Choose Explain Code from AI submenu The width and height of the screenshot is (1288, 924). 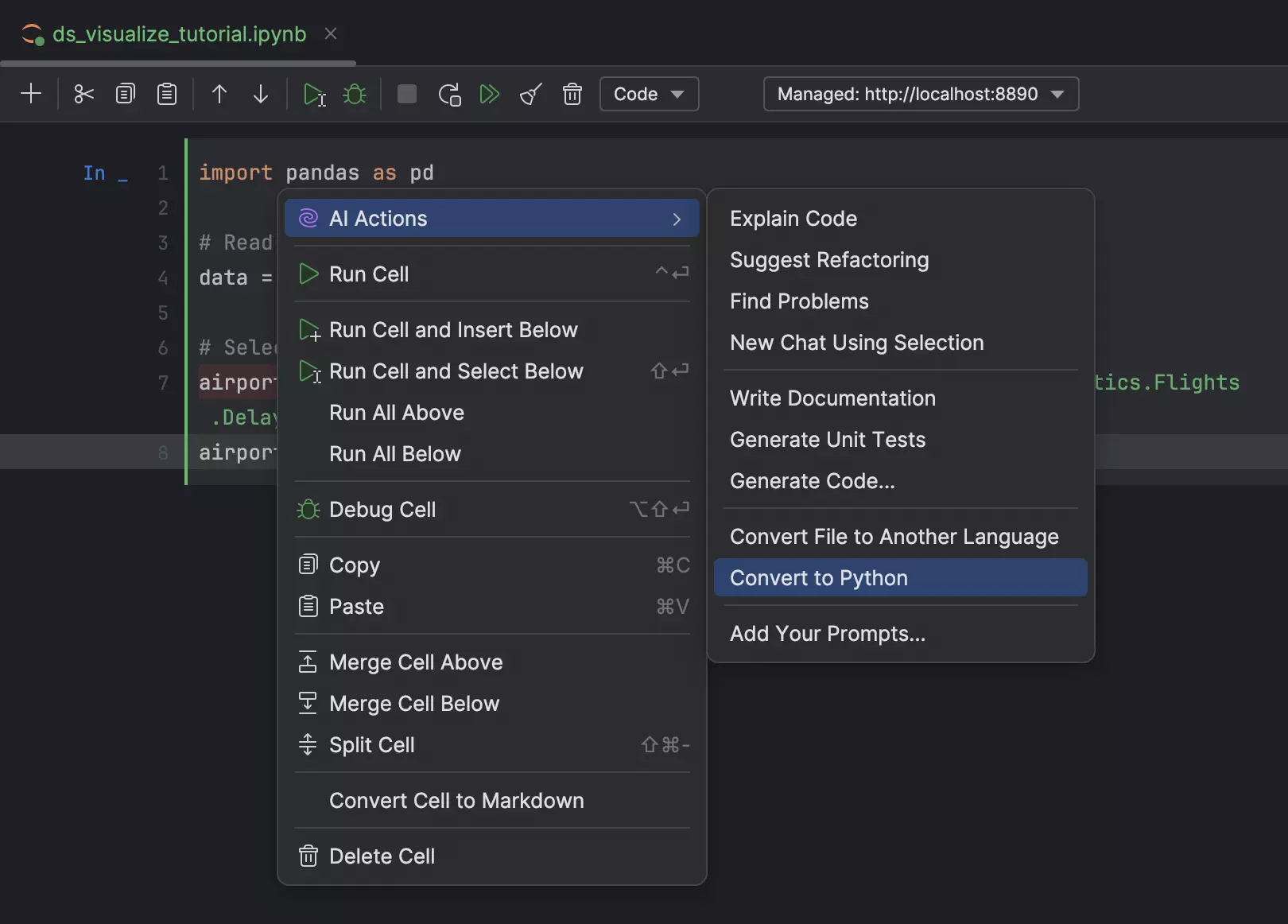coord(793,219)
